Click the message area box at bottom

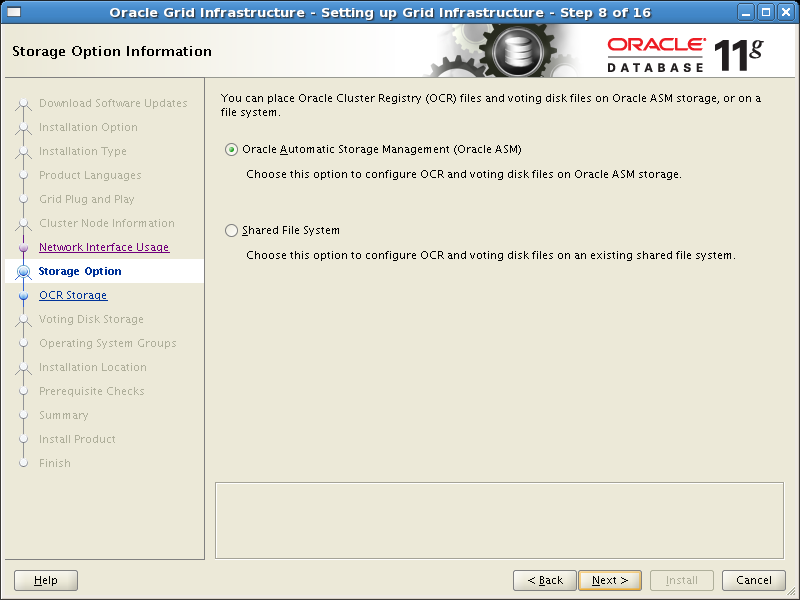pyautogui.click(x=499, y=520)
